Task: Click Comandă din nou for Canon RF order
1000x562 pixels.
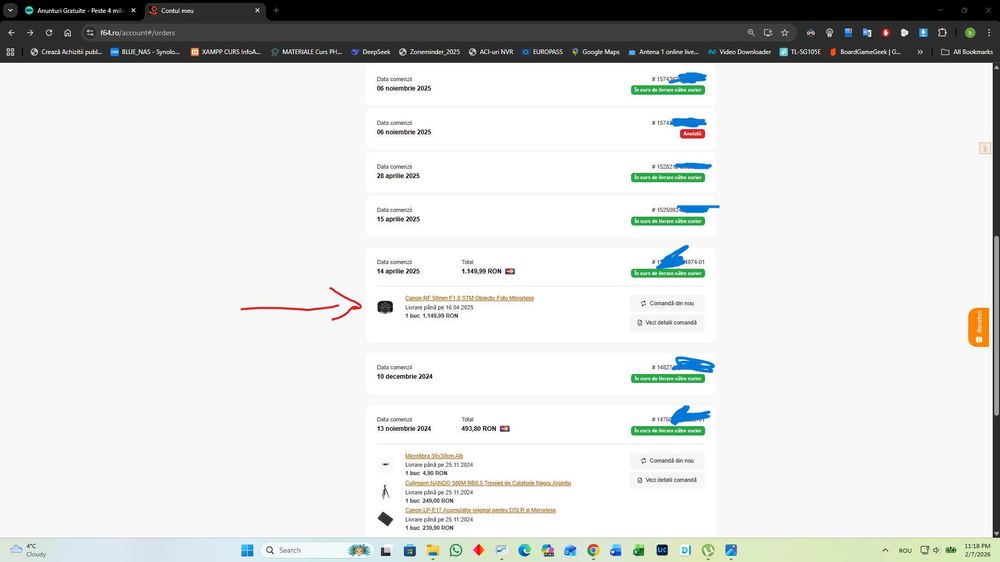Action: pos(667,304)
